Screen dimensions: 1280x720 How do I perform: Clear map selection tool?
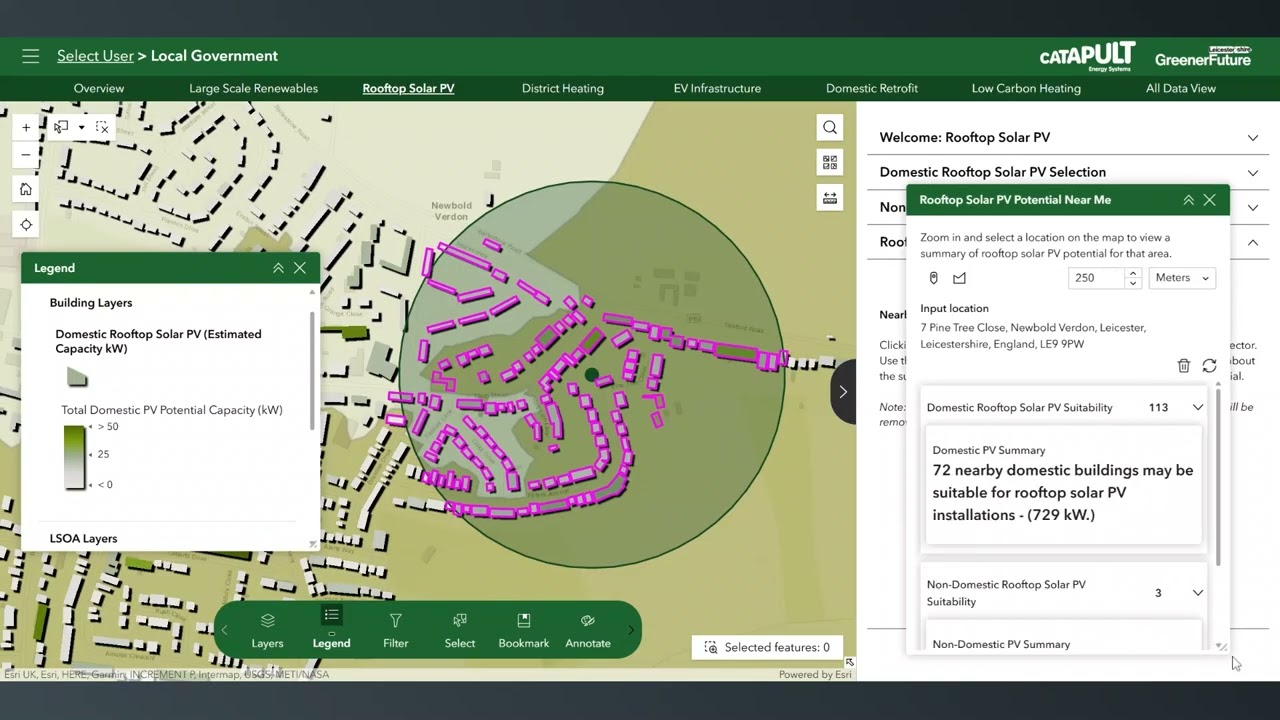[x=102, y=127]
